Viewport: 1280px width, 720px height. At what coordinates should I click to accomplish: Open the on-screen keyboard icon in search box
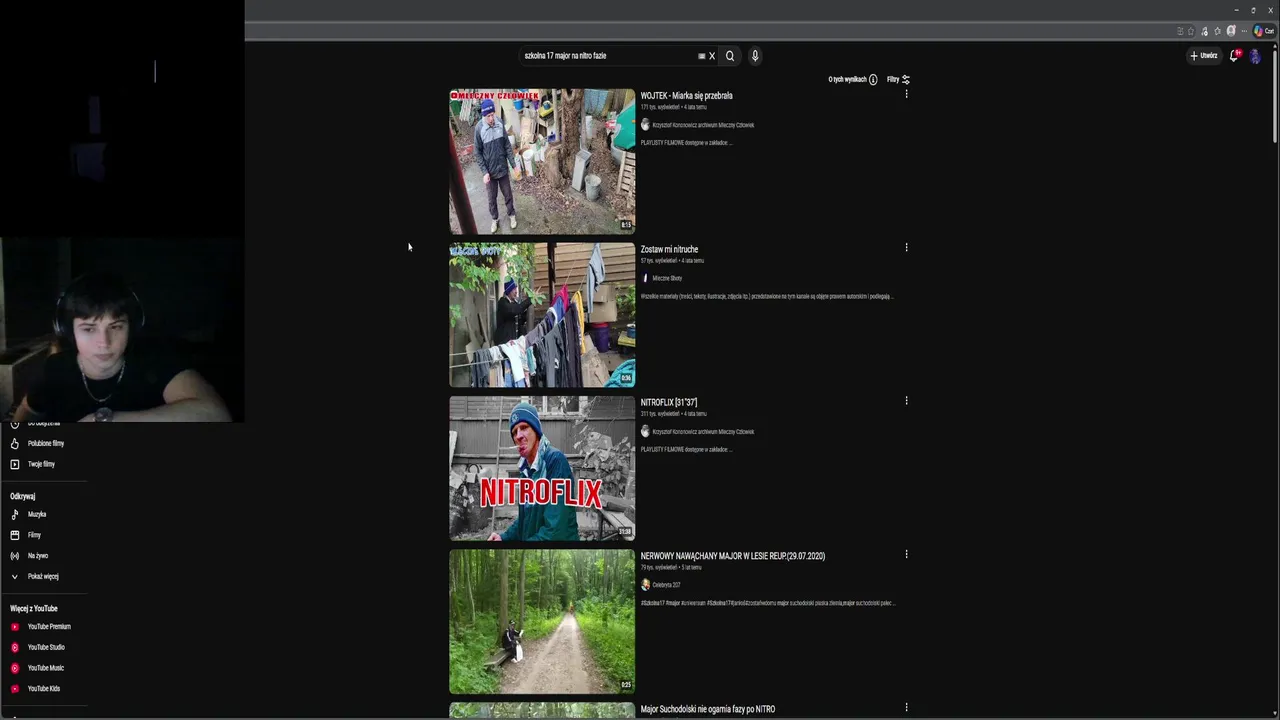[701, 56]
